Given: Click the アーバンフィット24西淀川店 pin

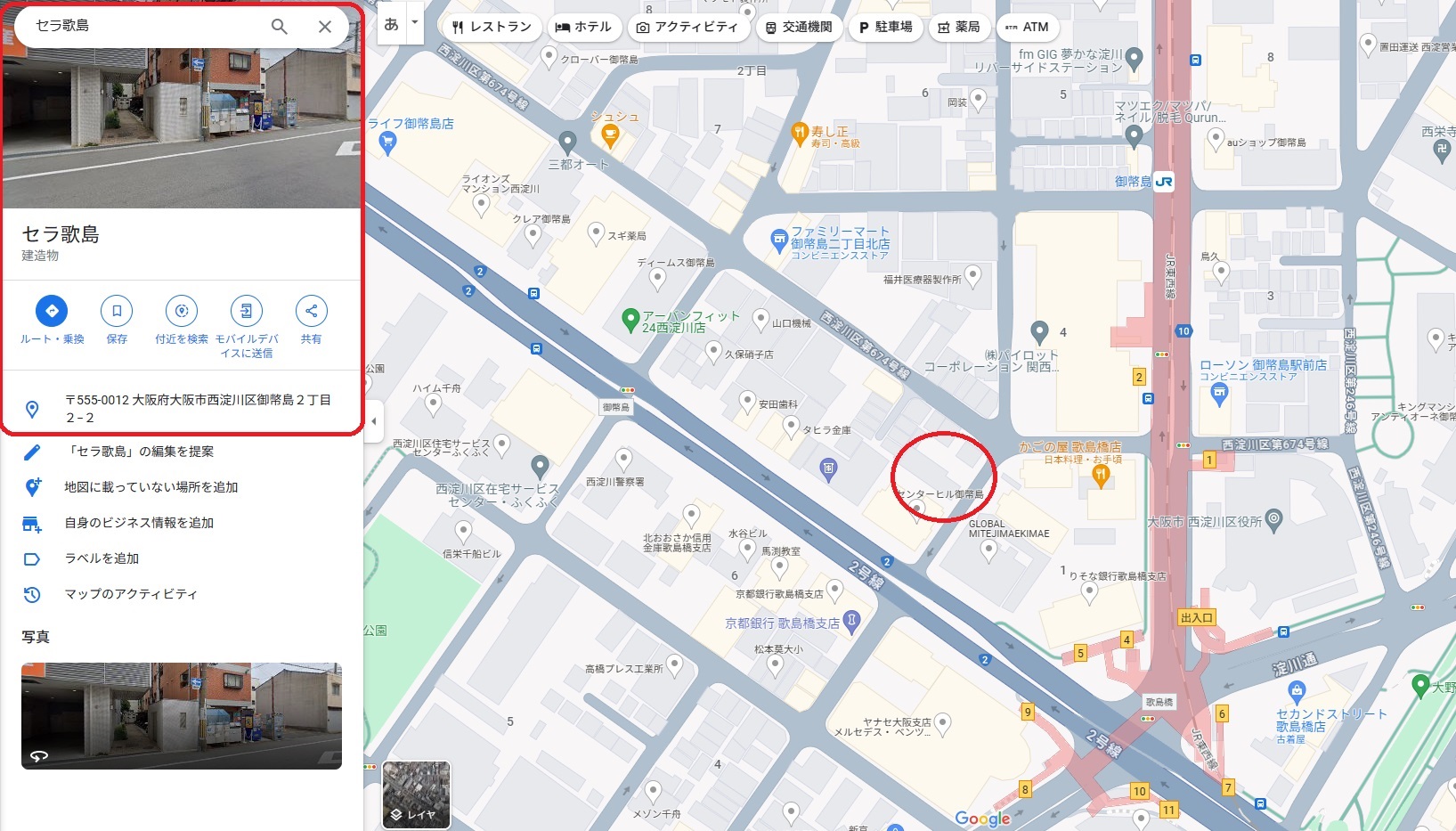Looking at the screenshot, I should 630,318.
